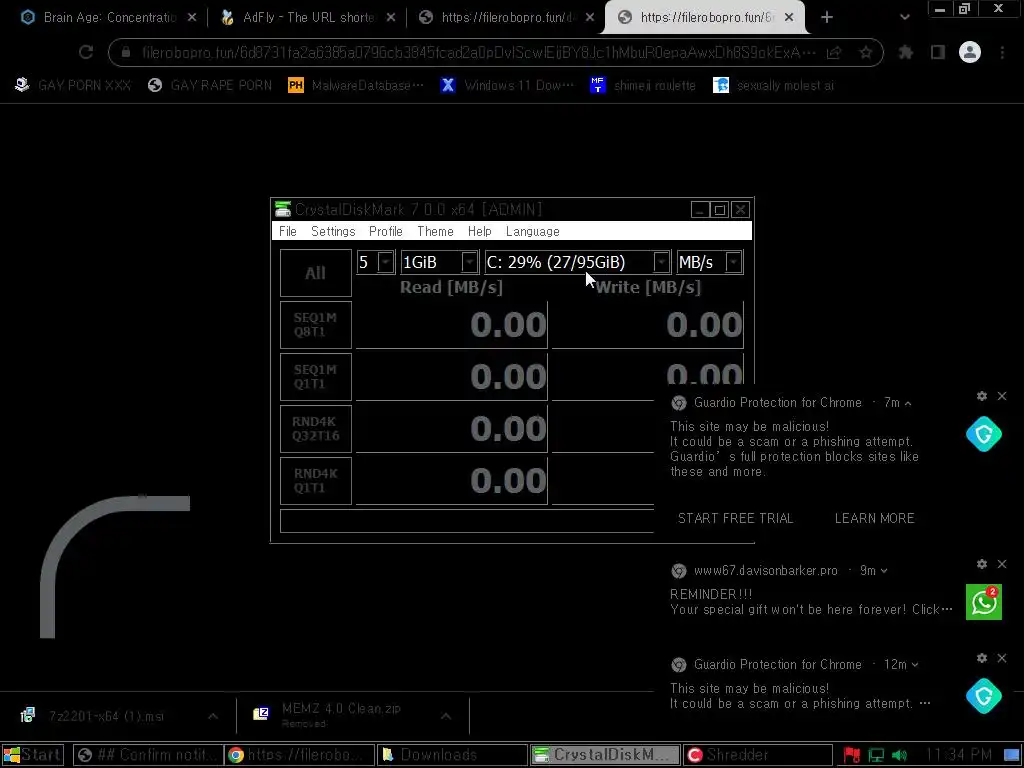Open CrystalDiskMark Settings menu

(x=333, y=231)
